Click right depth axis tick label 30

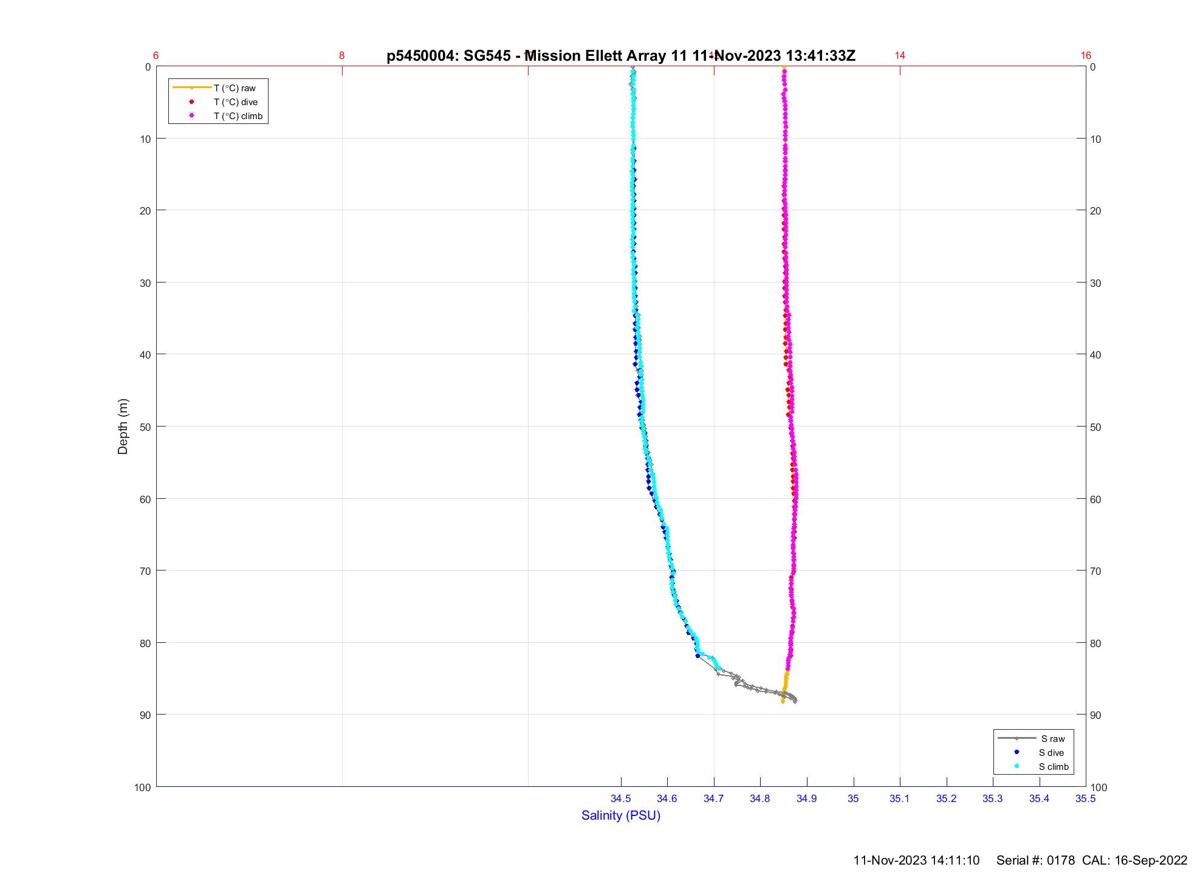point(1097,283)
